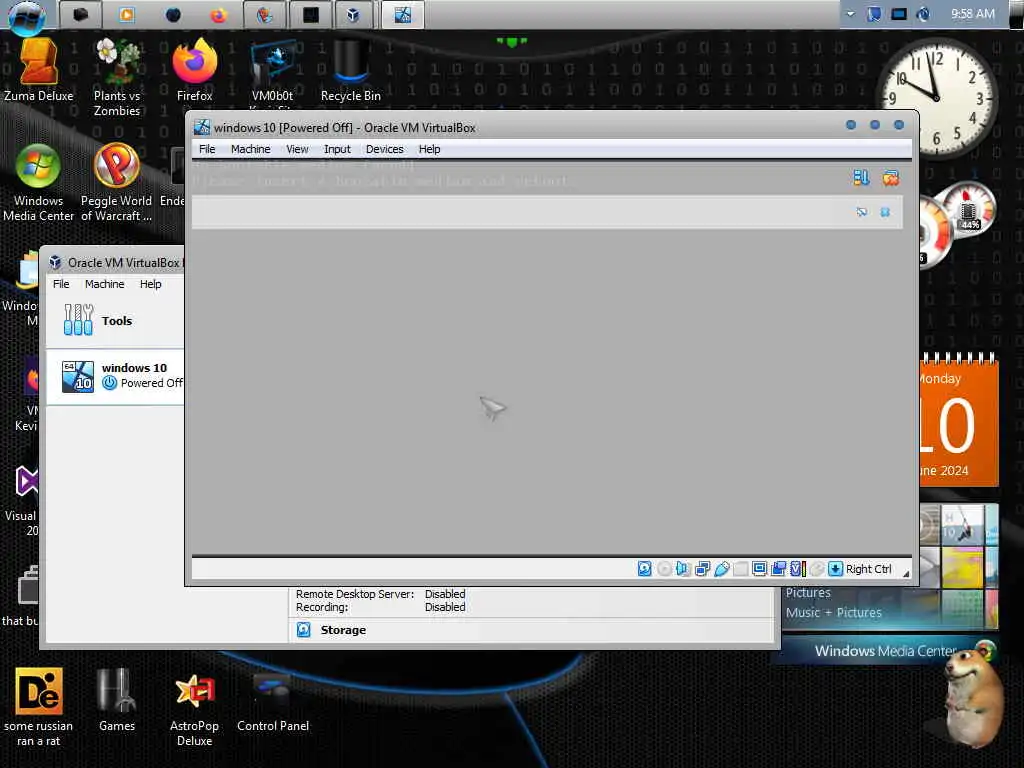This screenshot has height=768, width=1024.
Task: Click the network indicator in VM status bar
Action: pyautogui.click(x=702, y=569)
